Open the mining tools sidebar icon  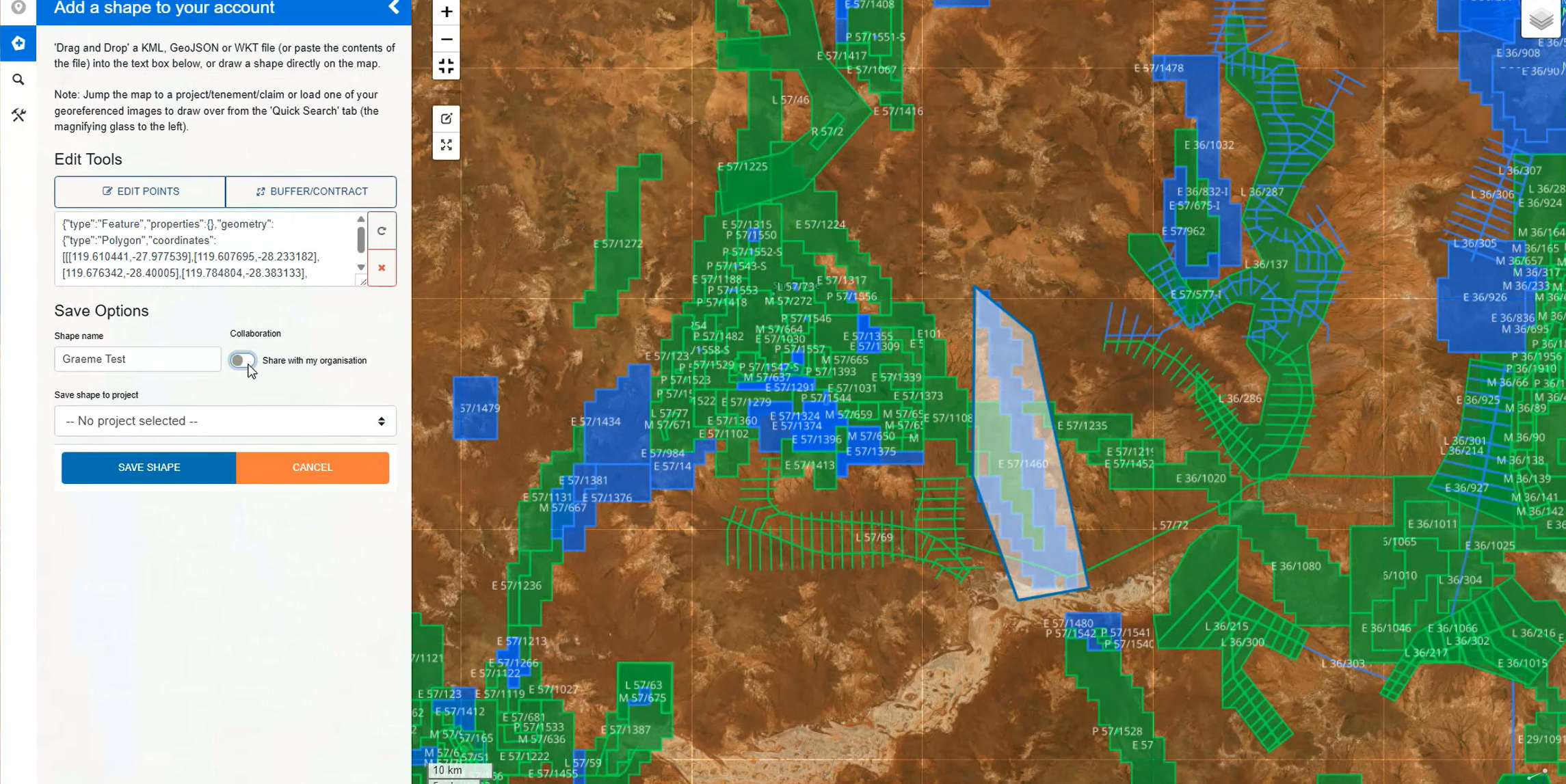pyautogui.click(x=18, y=115)
